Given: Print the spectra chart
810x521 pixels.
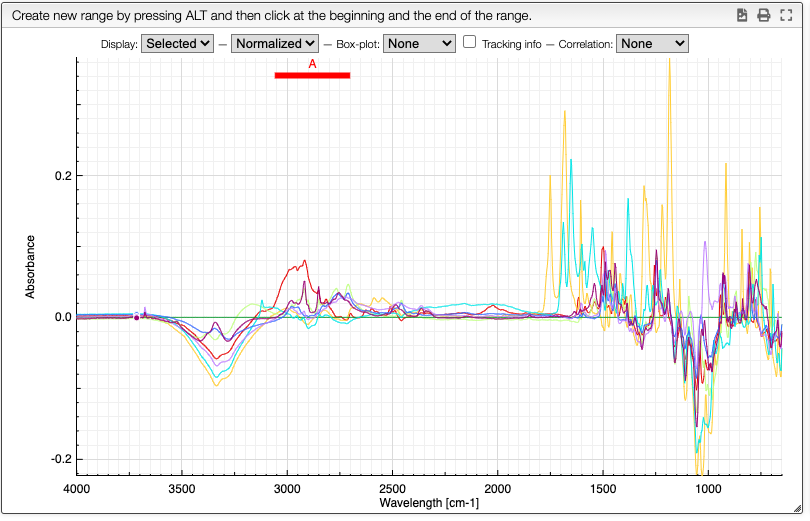Looking at the screenshot, I should pos(764,15).
